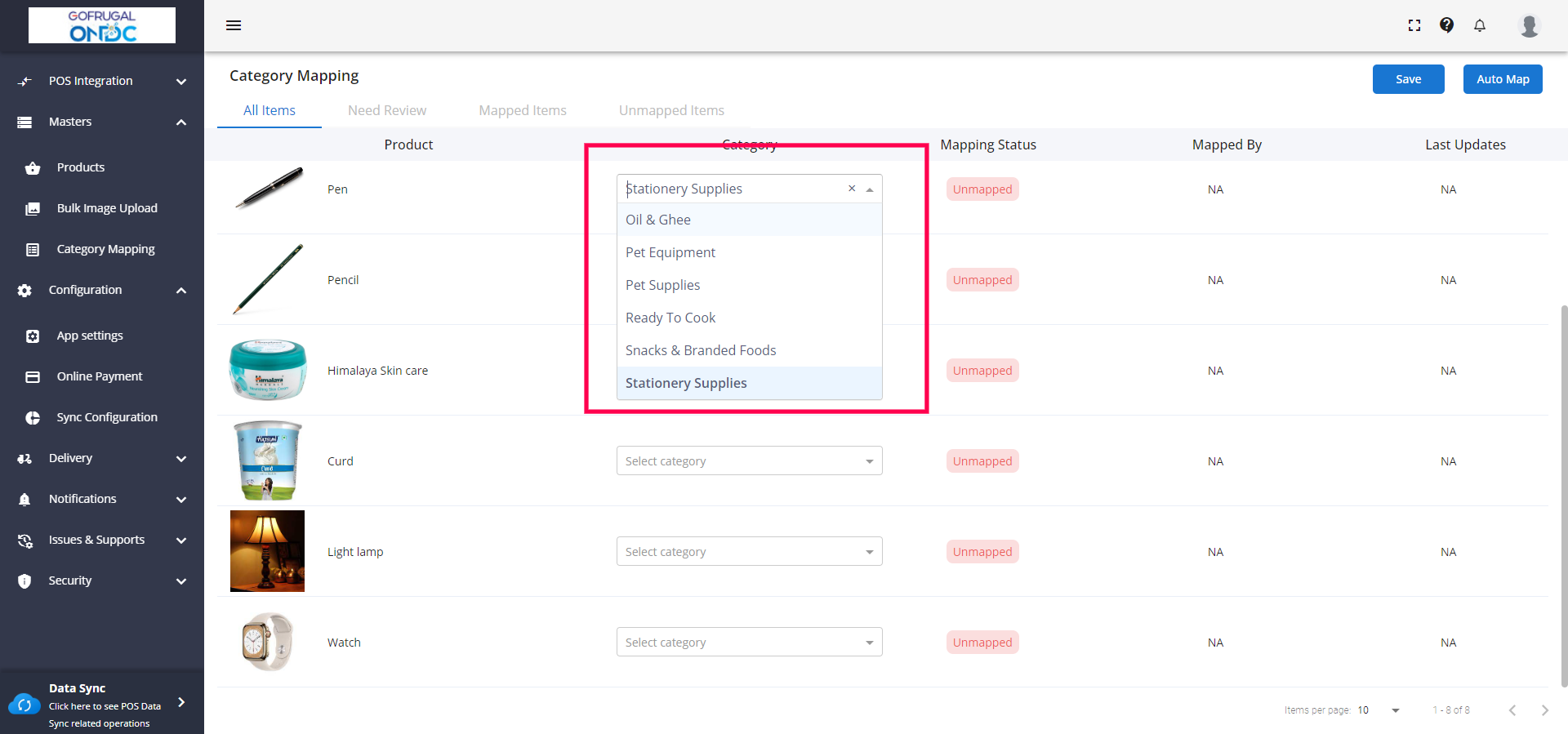Click the page vertical scrollbar
Image resolution: width=1568 pixels, height=734 pixels.
[x=1563, y=490]
